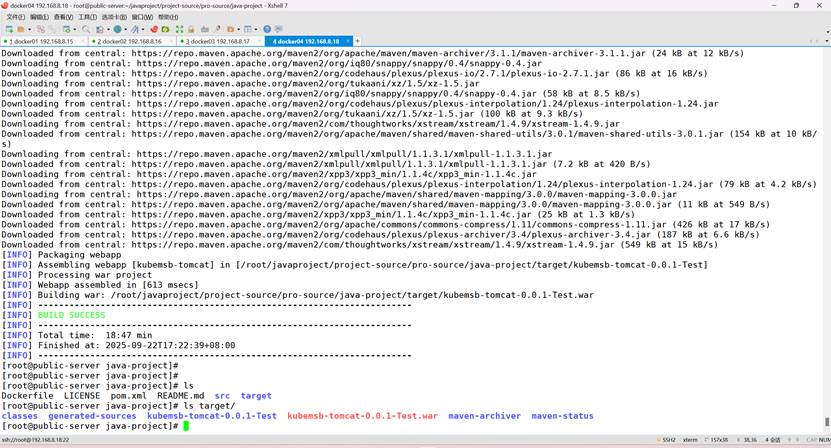Open the 查看(V) menu
Screen dimensions: 831x448
point(63,17)
